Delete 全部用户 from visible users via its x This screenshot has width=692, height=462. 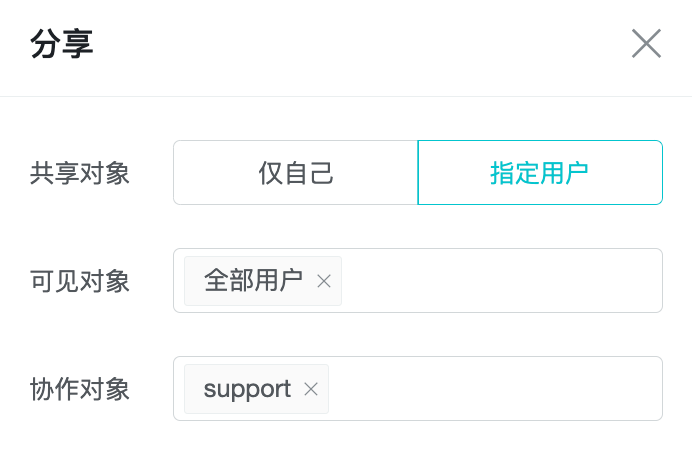pyautogui.click(x=324, y=281)
